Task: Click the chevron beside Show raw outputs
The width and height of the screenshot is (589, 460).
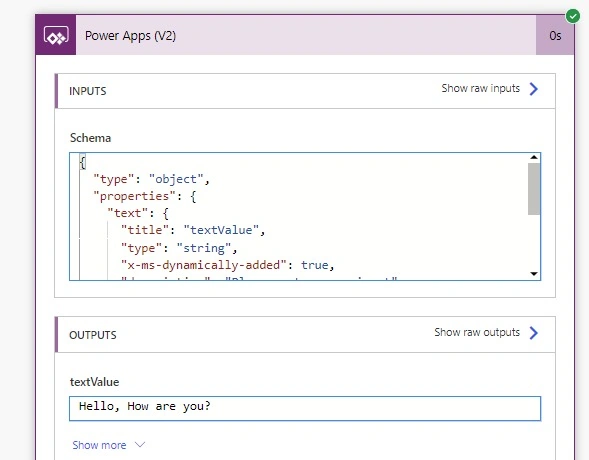Action: pos(533,333)
